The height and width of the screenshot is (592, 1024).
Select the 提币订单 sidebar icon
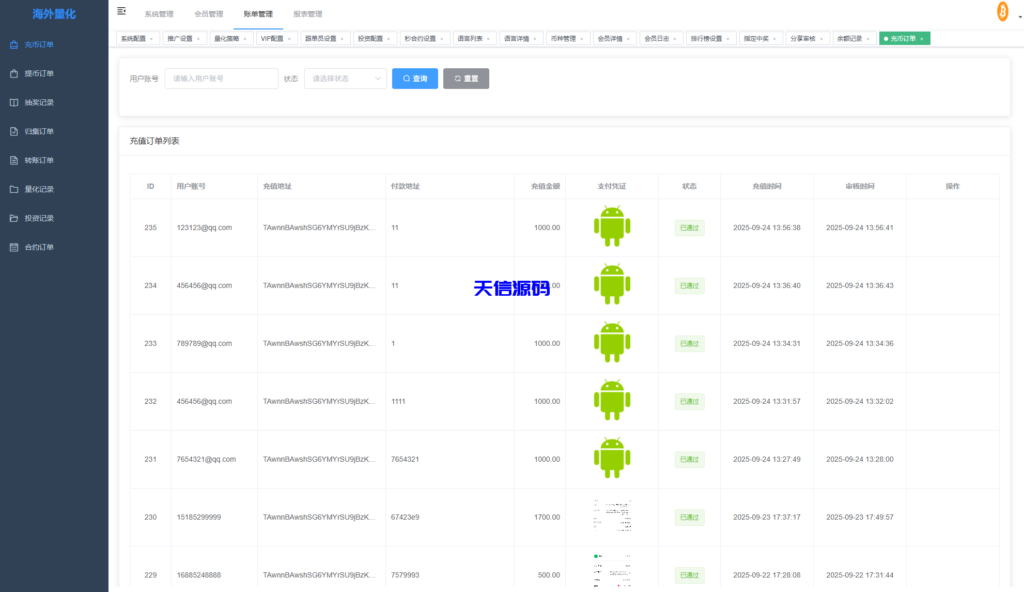(x=12, y=73)
